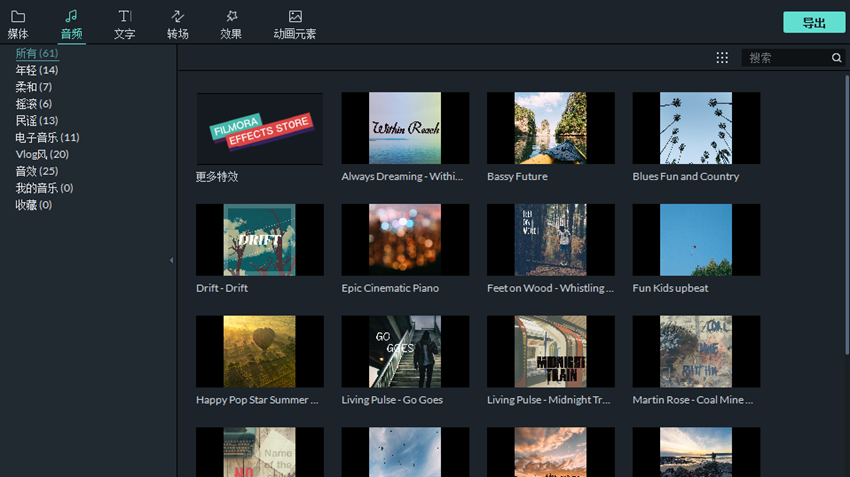Screen dimensions: 850x477
Task: Select Blues Fun and Country thumbnail
Action: coord(696,128)
